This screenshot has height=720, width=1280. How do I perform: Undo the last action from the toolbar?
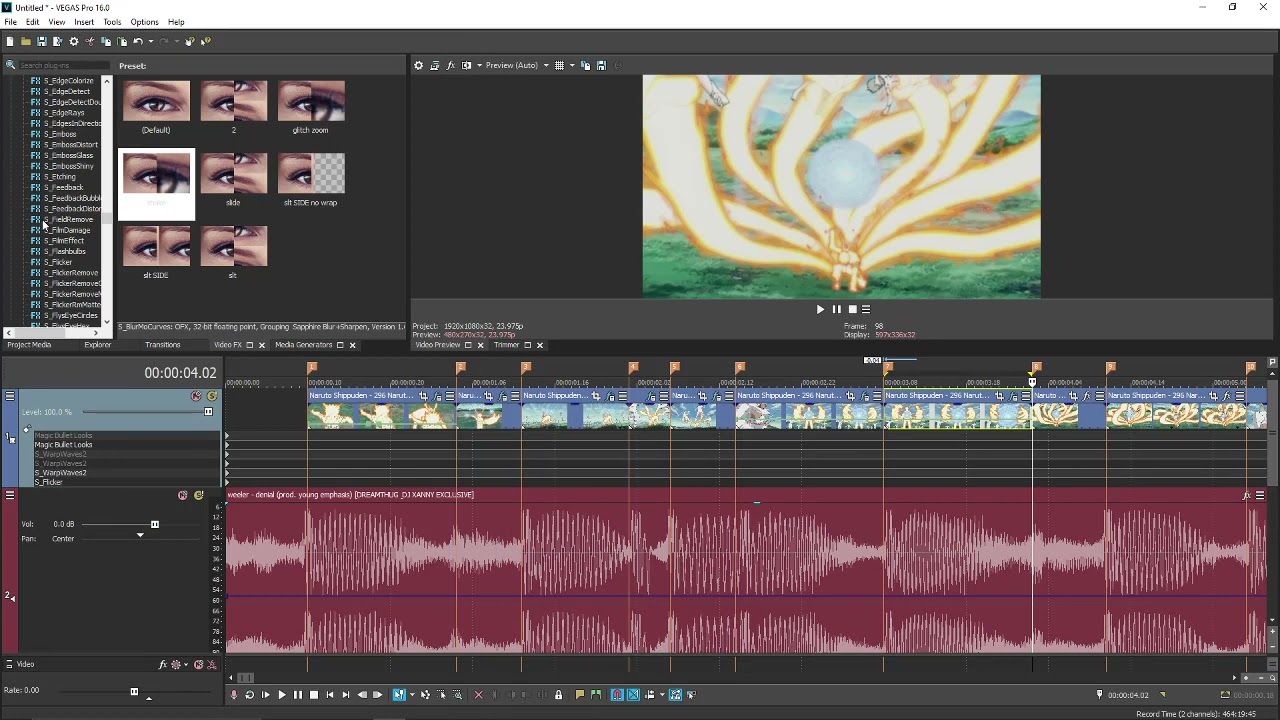pos(138,41)
